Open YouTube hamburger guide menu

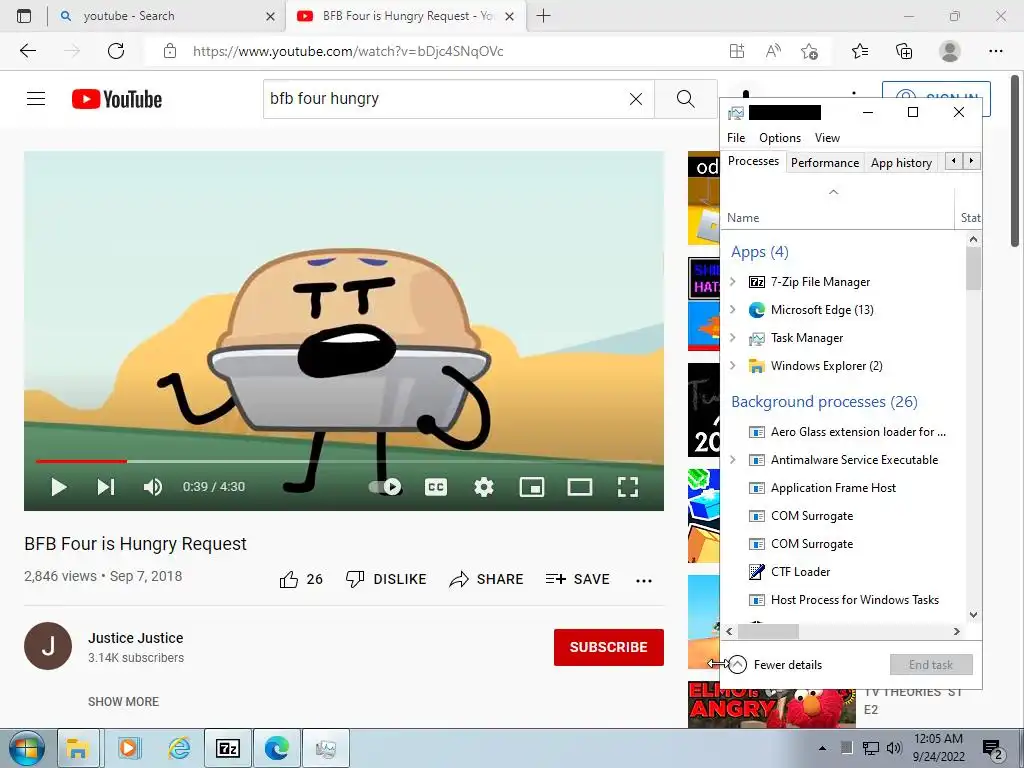(x=36, y=99)
